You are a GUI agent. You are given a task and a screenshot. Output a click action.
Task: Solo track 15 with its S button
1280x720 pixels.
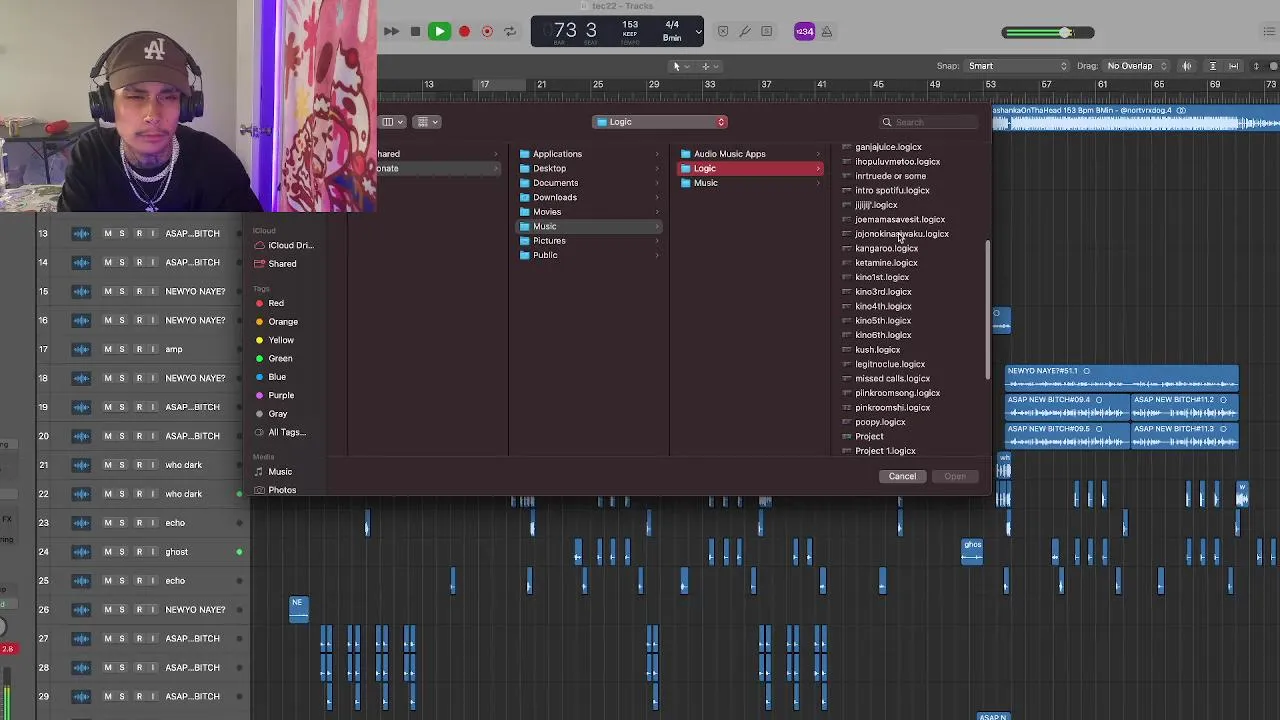tap(122, 292)
